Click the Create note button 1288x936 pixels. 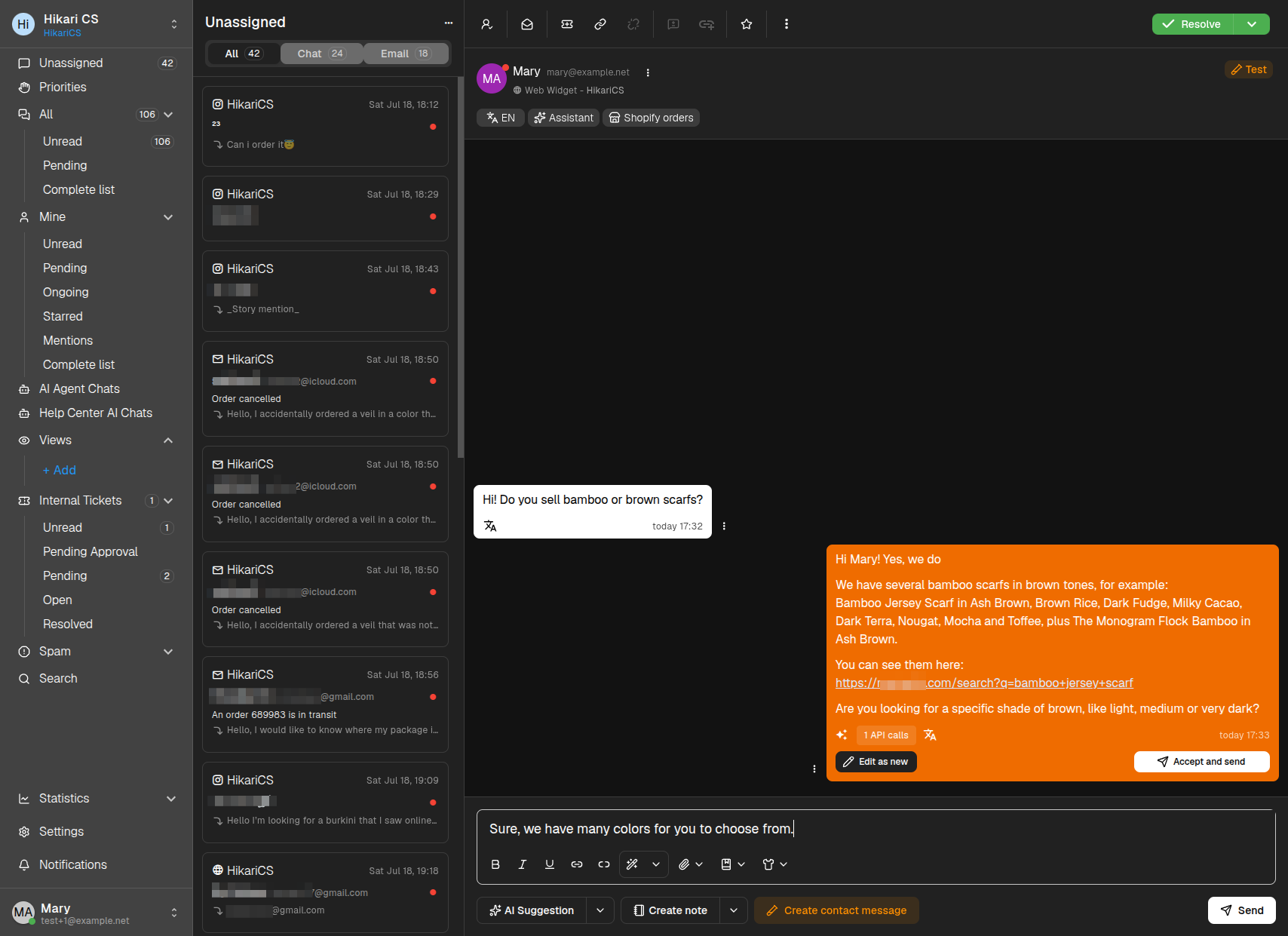[670, 910]
